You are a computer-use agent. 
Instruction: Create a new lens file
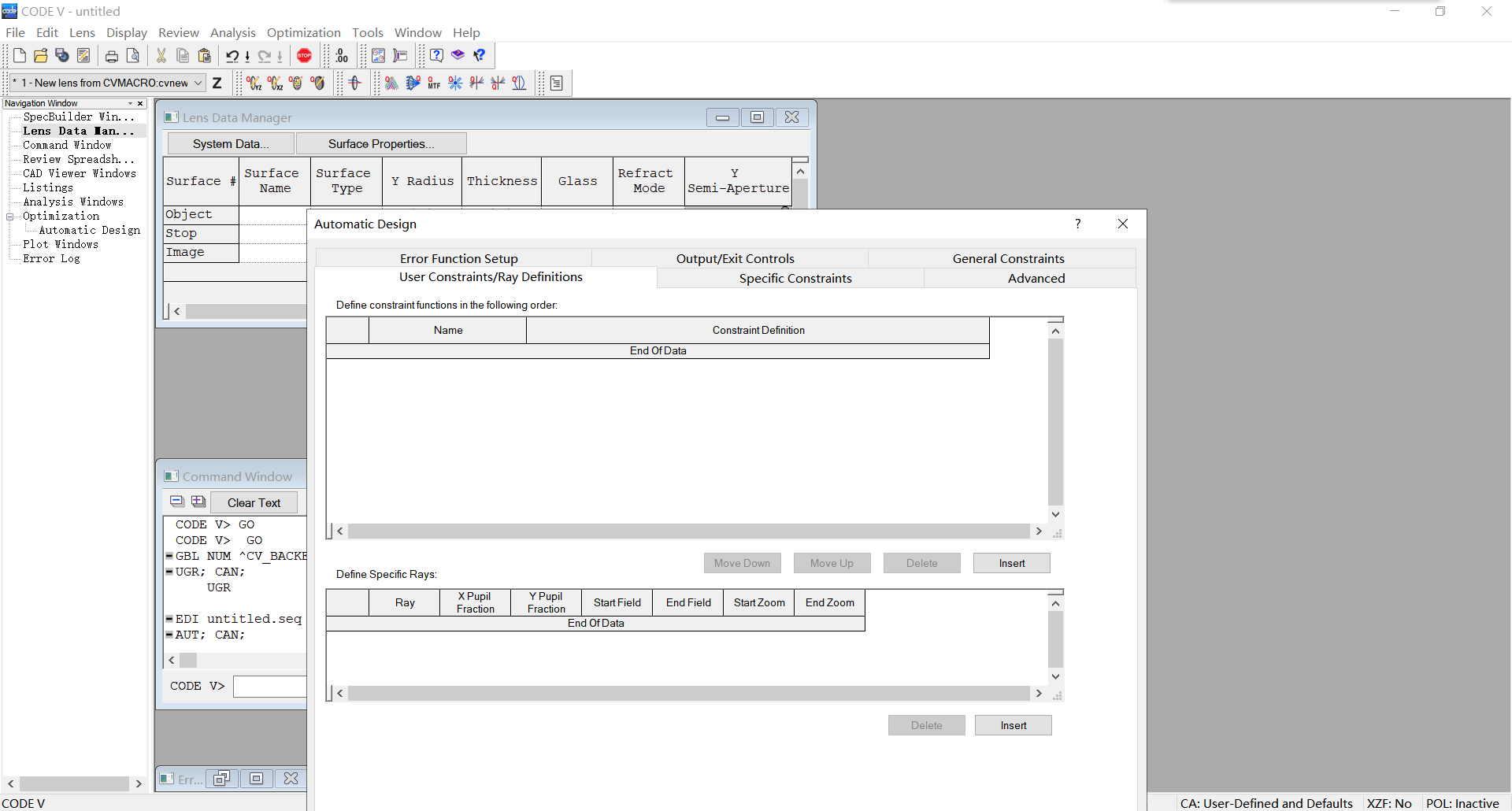pyautogui.click(x=20, y=55)
